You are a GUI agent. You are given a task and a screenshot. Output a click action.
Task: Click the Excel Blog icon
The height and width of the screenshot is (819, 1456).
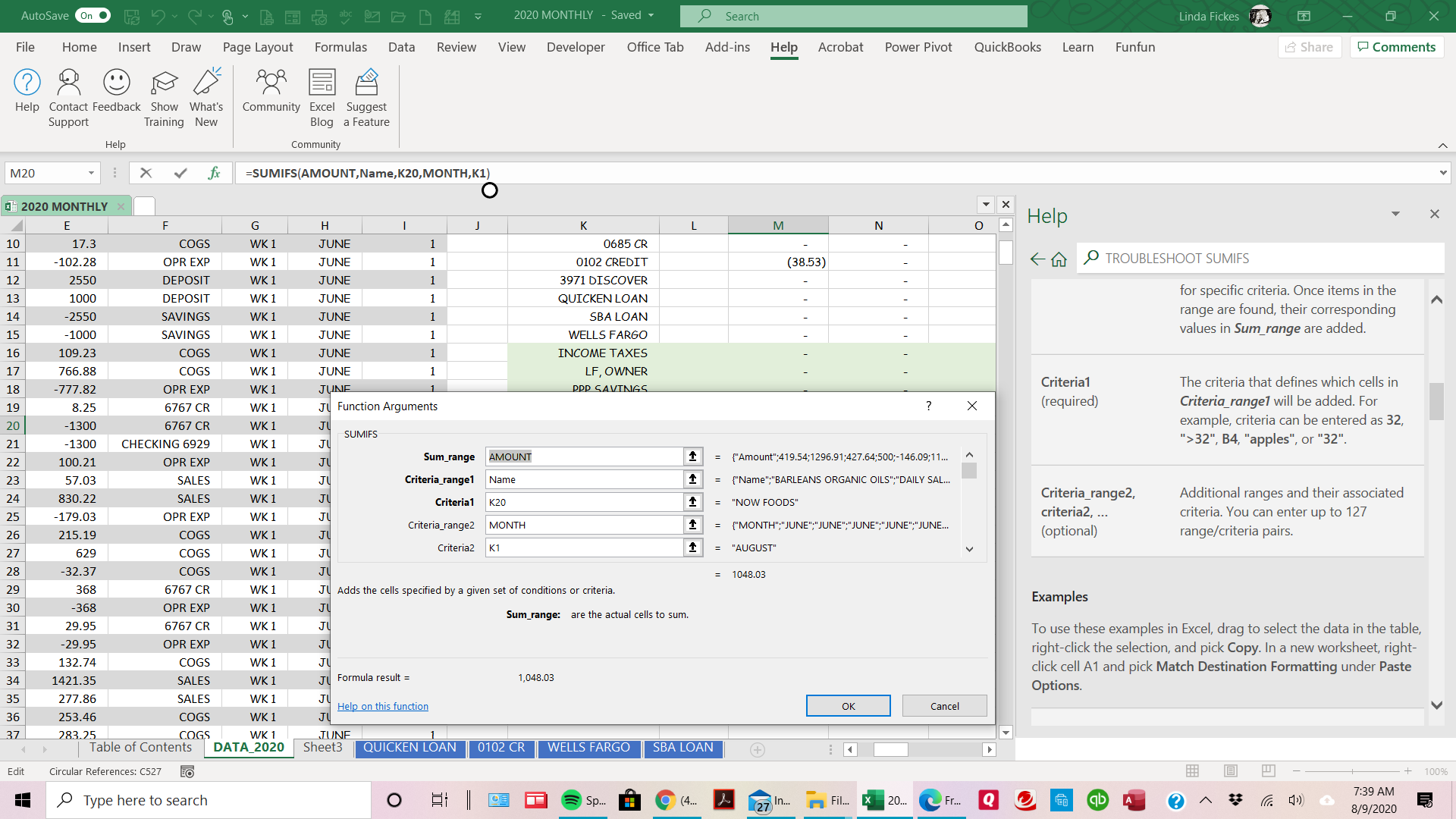pos(322,83)
